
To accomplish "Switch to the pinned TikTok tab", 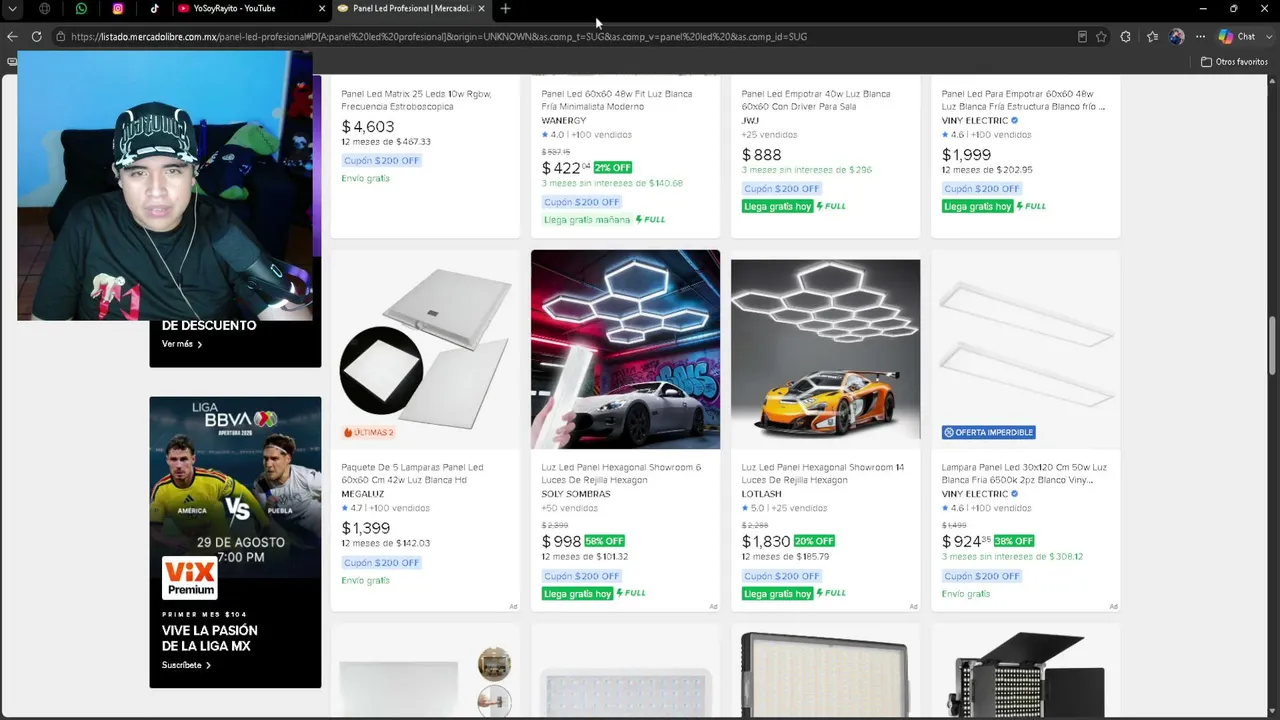I will pos(154,9).
